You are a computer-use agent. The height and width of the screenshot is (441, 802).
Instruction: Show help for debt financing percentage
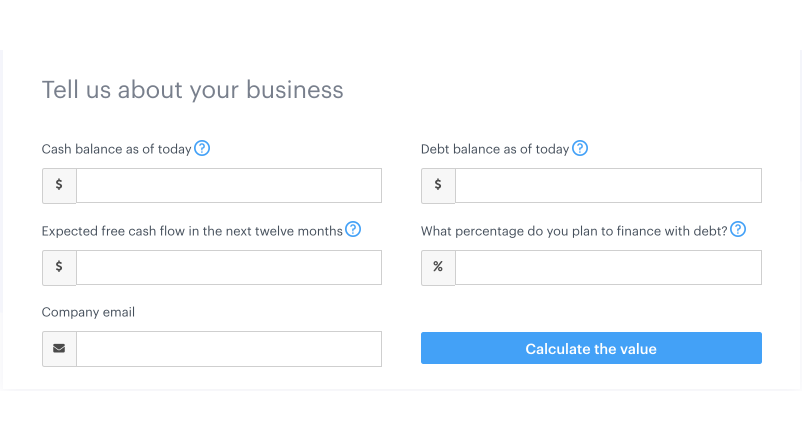(738, 230)
